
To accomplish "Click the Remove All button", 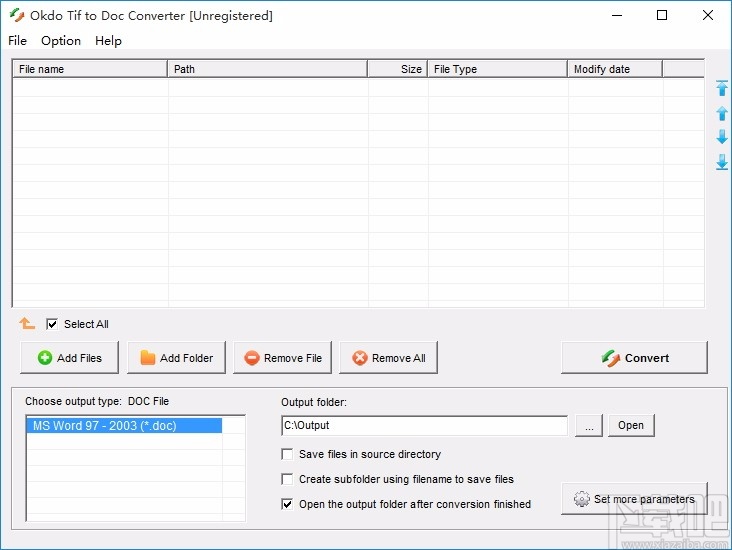I will tap(388, 358).
